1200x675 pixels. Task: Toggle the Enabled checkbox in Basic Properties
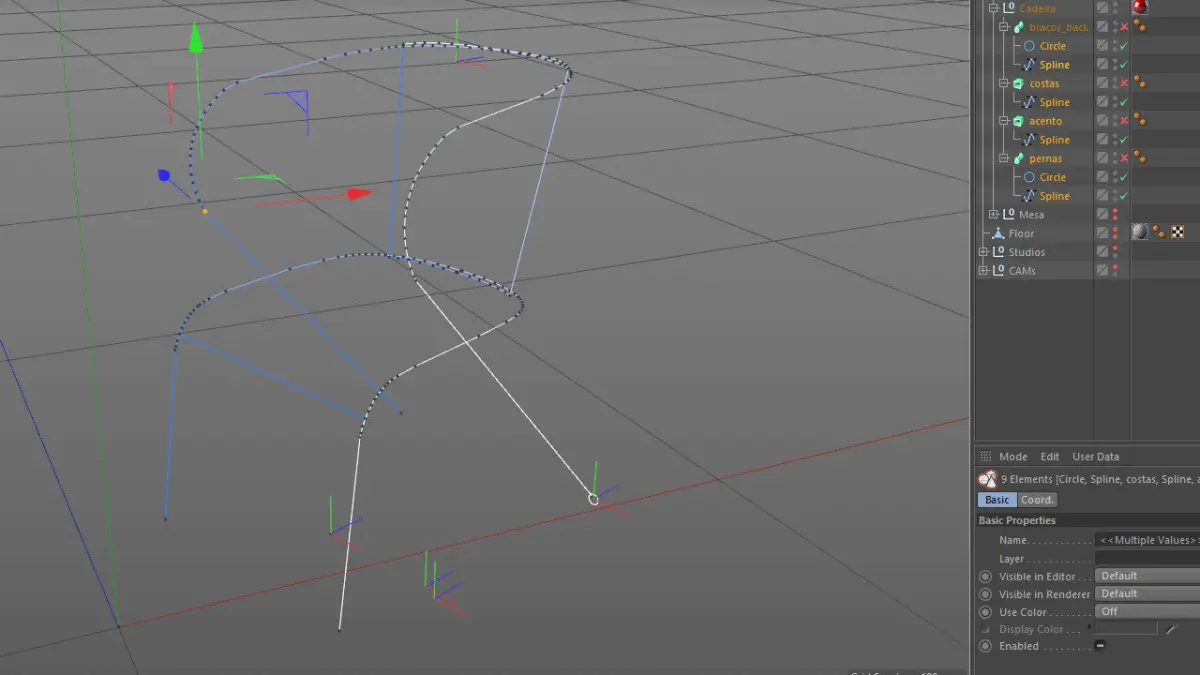[x=1100, y=646]
